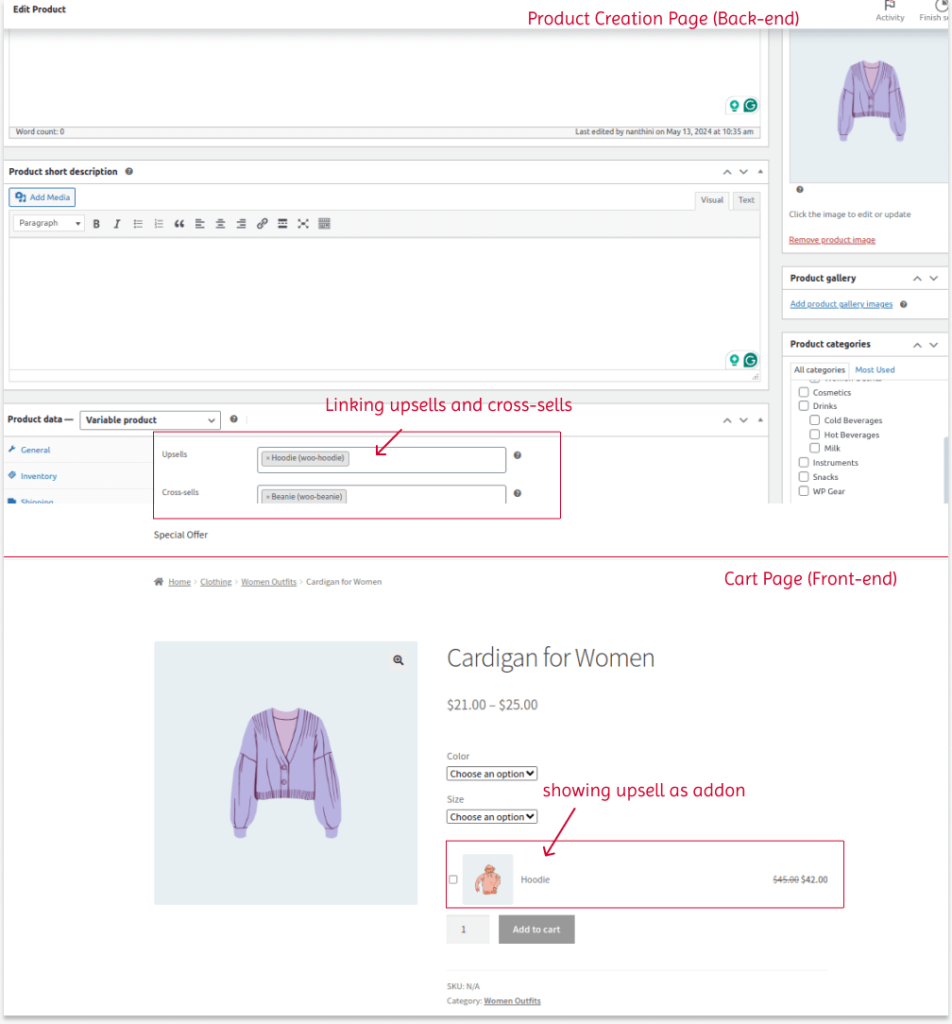Move Product short description panel up
This screenshot has height=1024, width=952.
(727, 172)
